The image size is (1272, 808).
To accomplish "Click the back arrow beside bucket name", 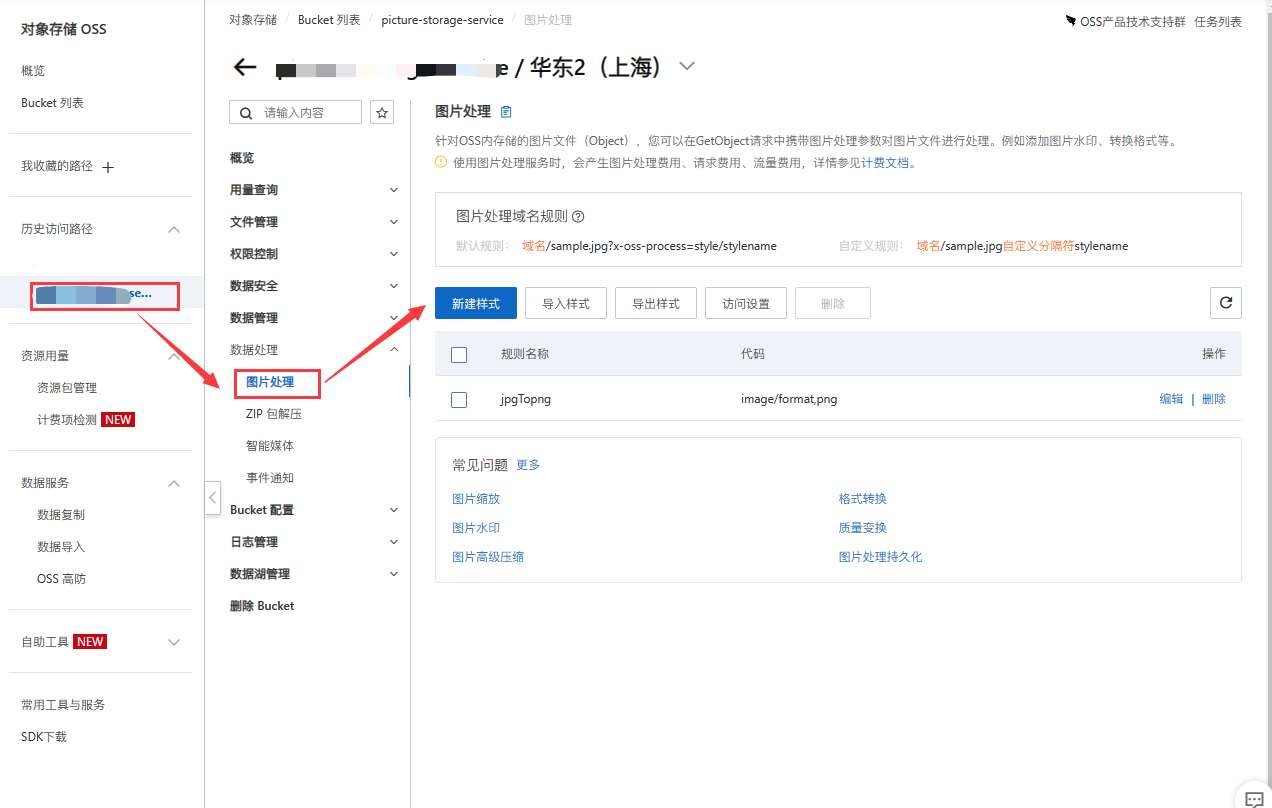I will click(245, 67).
